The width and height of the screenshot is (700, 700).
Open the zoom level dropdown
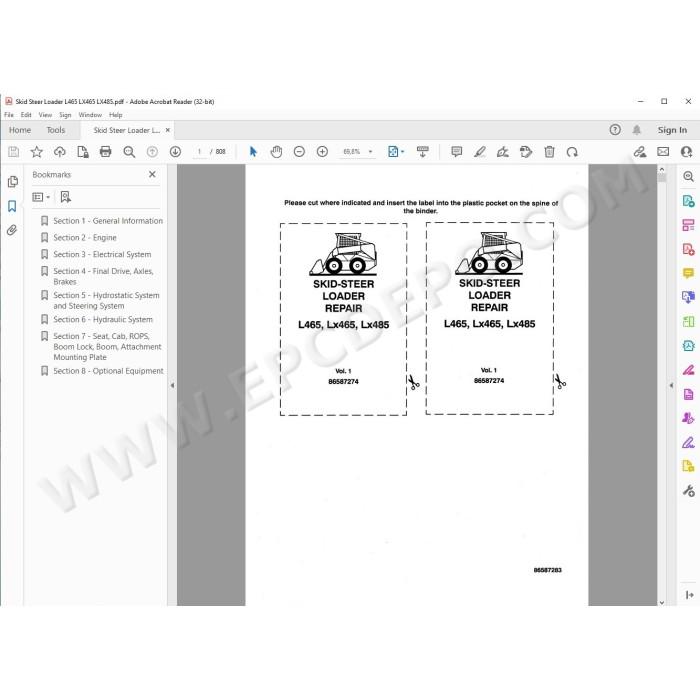tap(370, 152)
